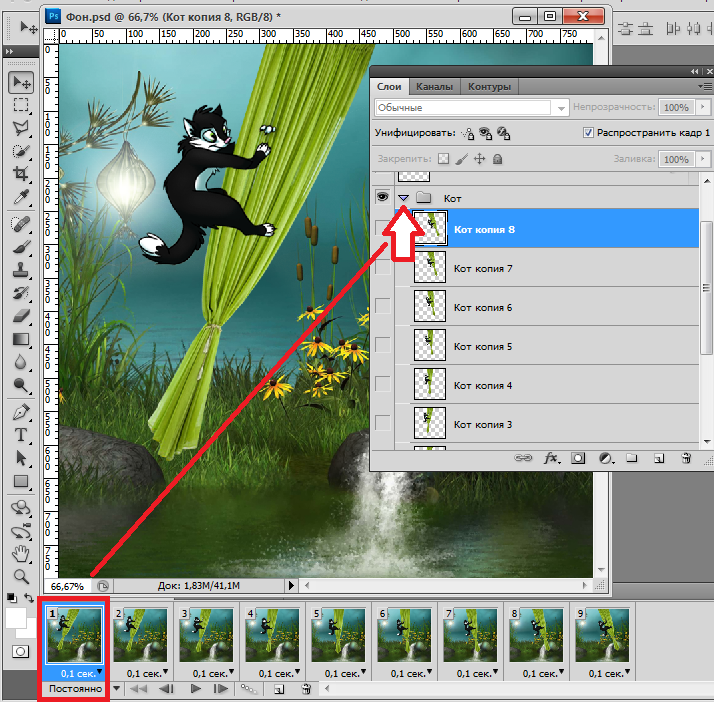Toggle lock transparent pixels
The image size is (714, 702).
pyautogui.click(x=444, y=158)
